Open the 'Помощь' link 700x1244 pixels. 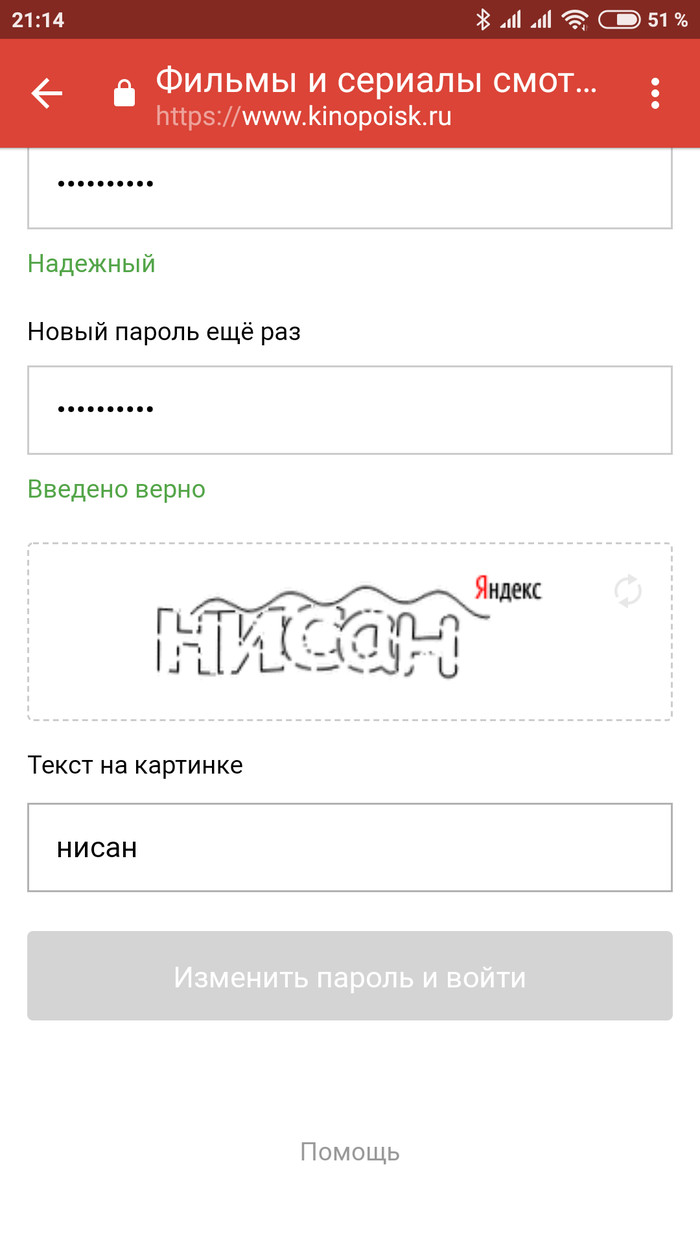[350, 1151]
